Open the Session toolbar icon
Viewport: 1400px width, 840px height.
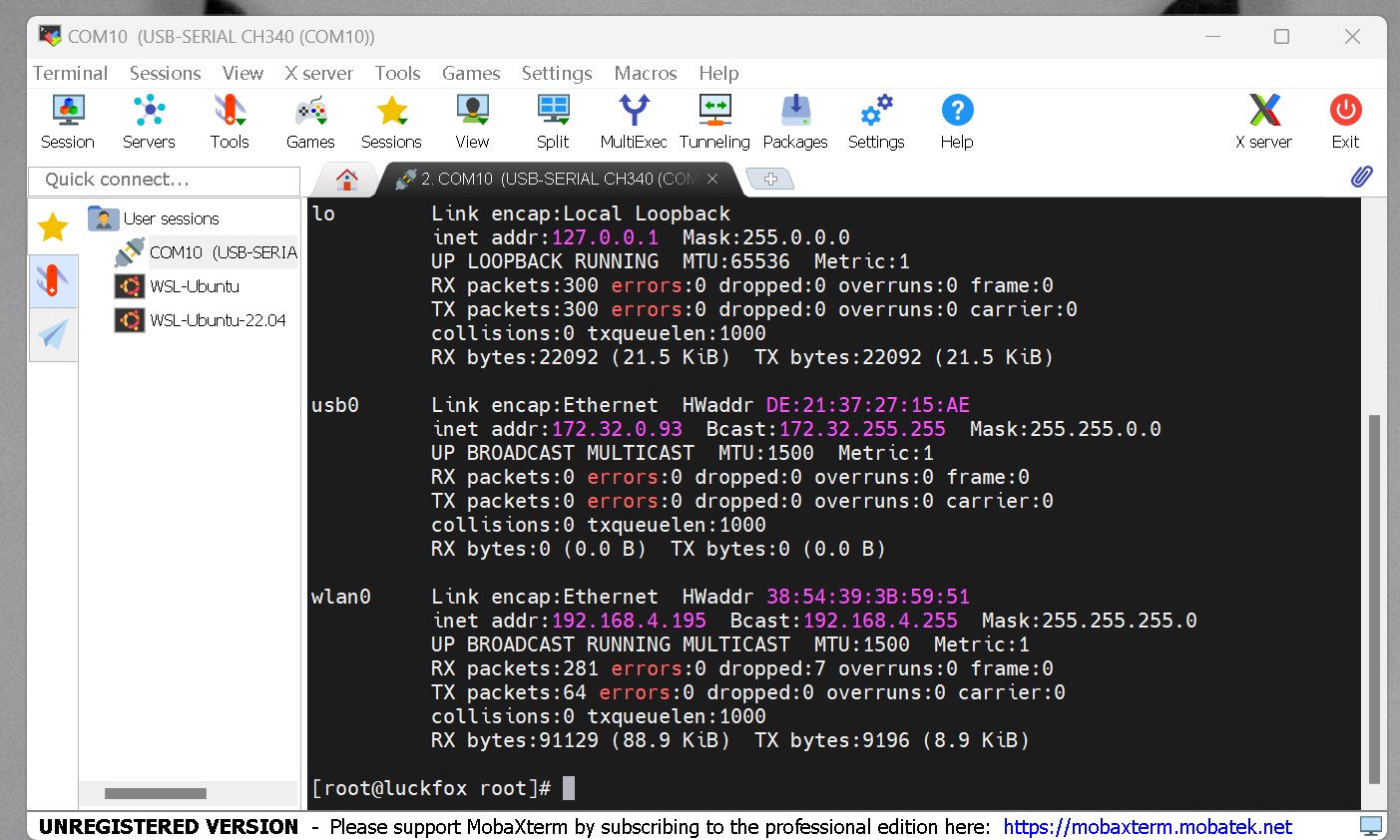68,122
